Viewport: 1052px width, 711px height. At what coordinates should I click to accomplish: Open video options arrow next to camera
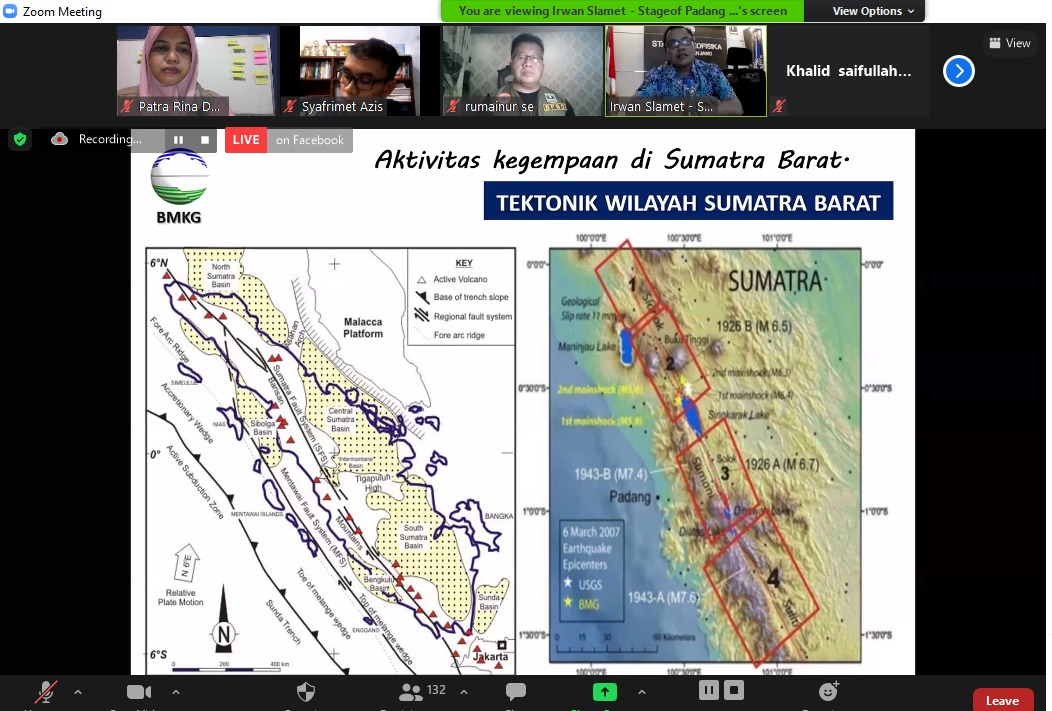pos(176,692)
